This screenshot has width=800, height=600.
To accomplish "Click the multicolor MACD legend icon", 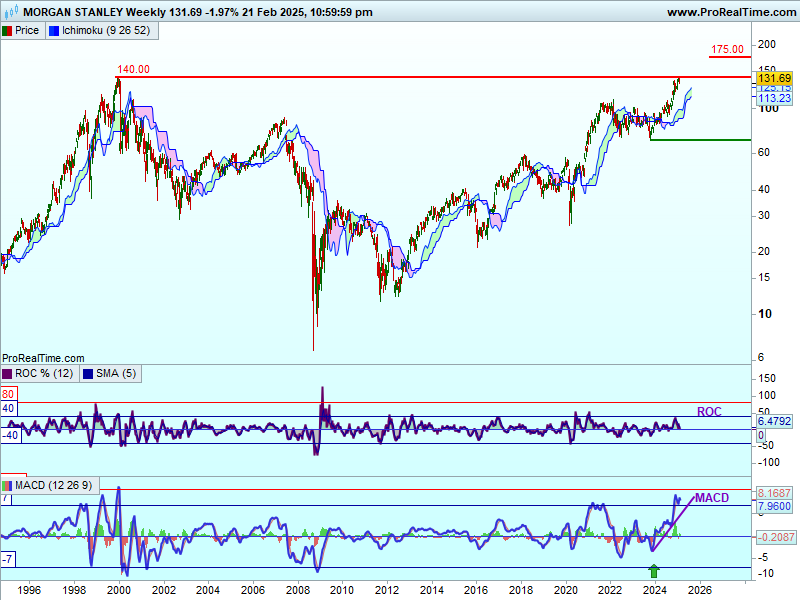I will [7, 485].
